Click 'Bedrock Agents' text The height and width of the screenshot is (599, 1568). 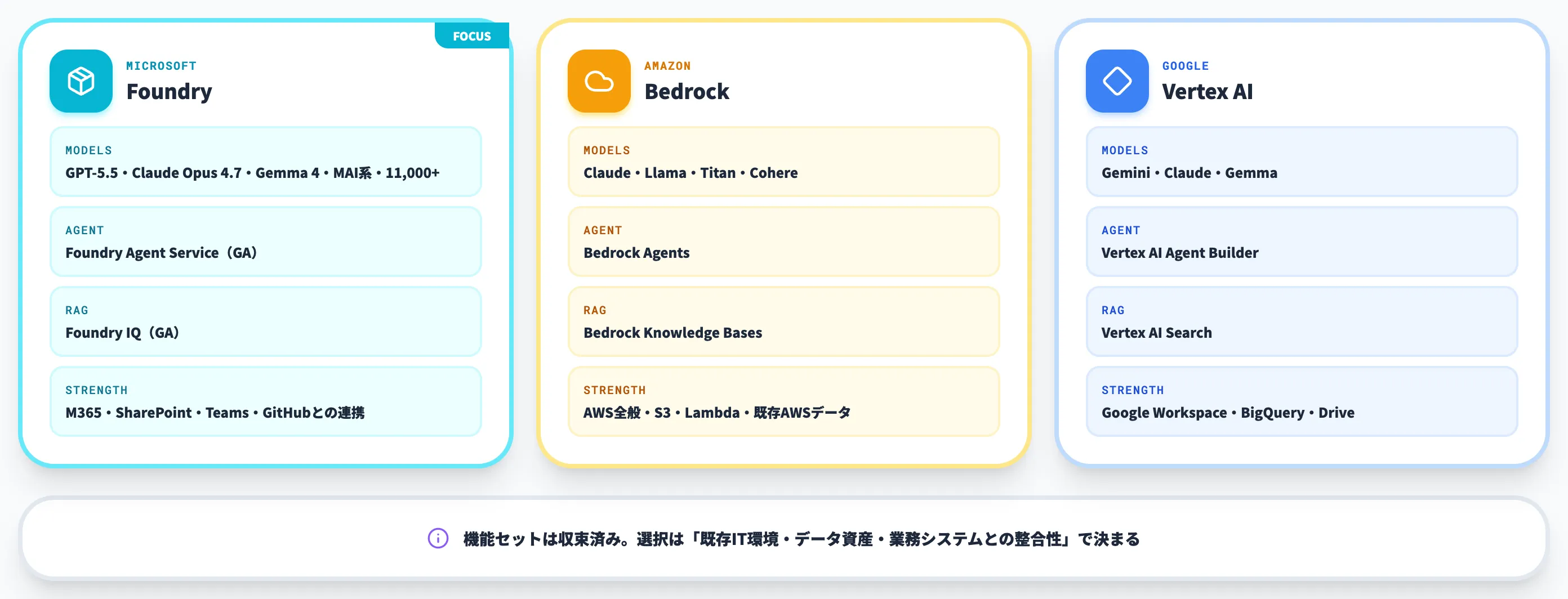tap(636, 253)
